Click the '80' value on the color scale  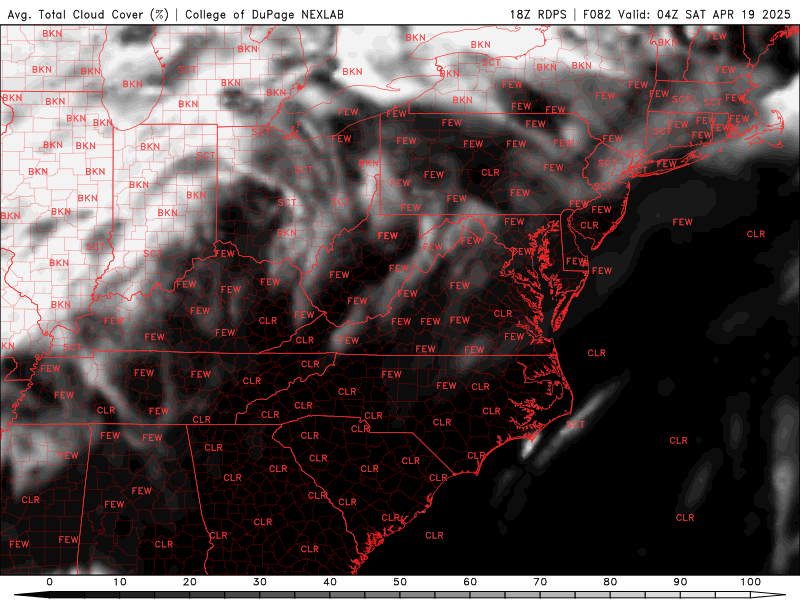coord(610,582)
